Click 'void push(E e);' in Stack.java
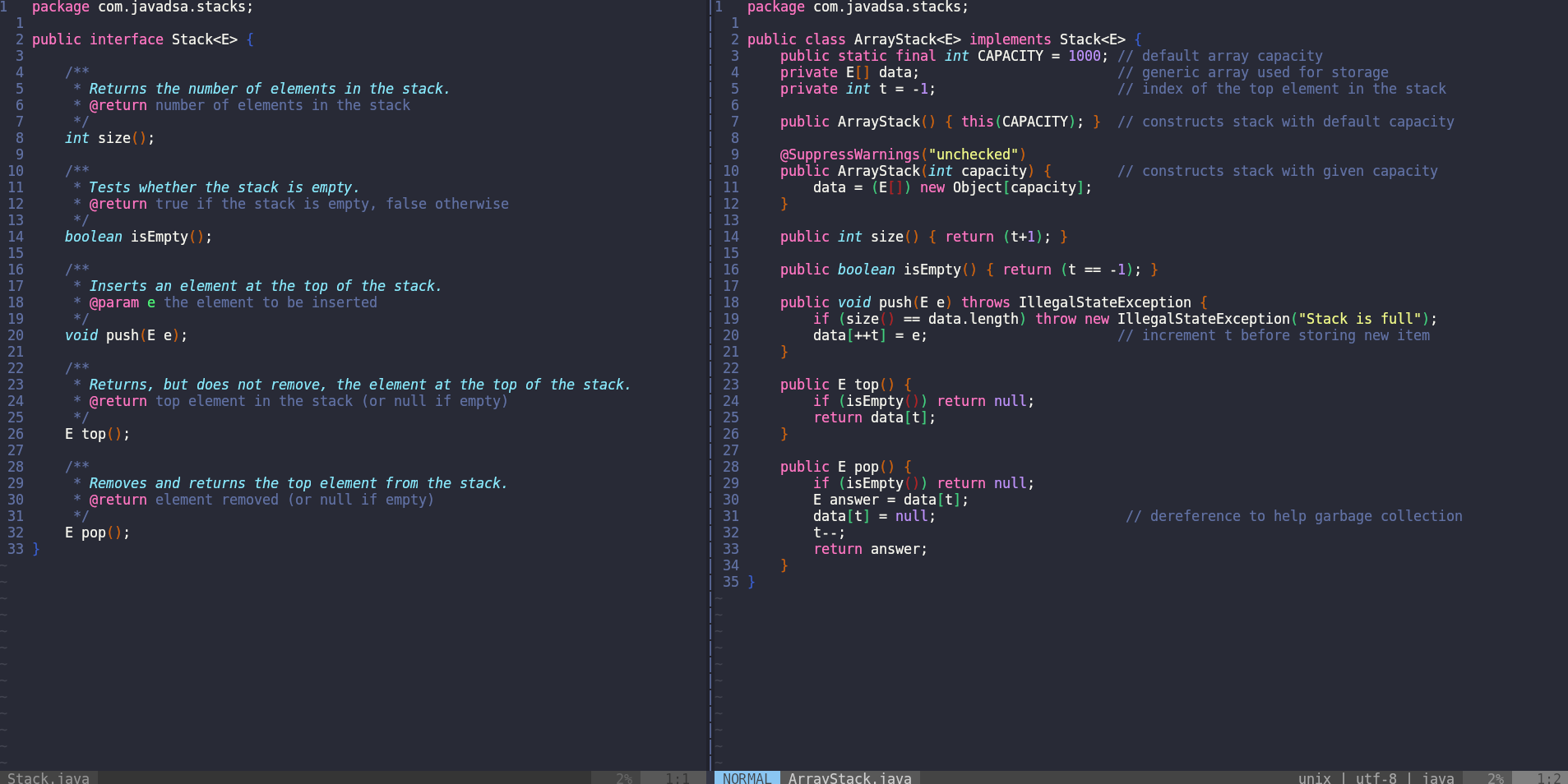Viewport: 1568px width, 784px height. [x=127, y=335]
